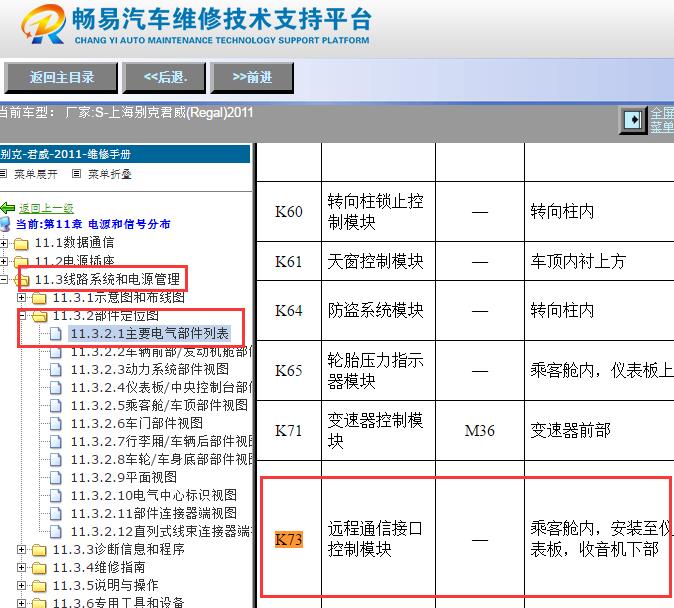Click the 11.3.1示意图和布线图 folder icon
The width and height of the screenshot is (674, 608).
click(39, 298)
